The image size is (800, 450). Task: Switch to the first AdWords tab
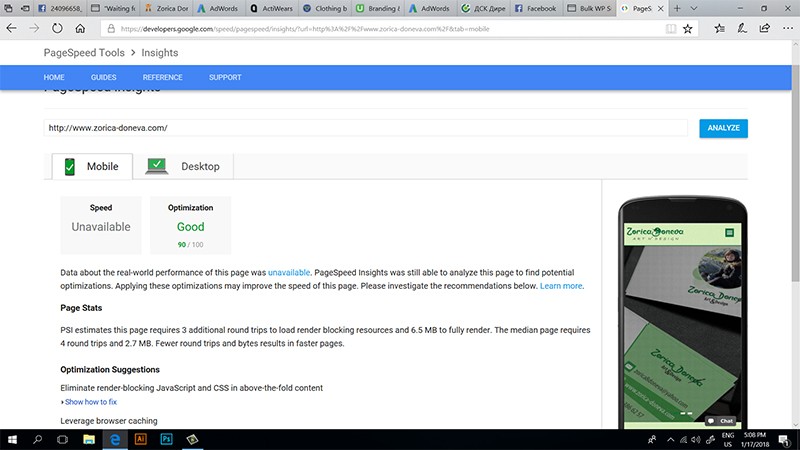coord(218,8)
